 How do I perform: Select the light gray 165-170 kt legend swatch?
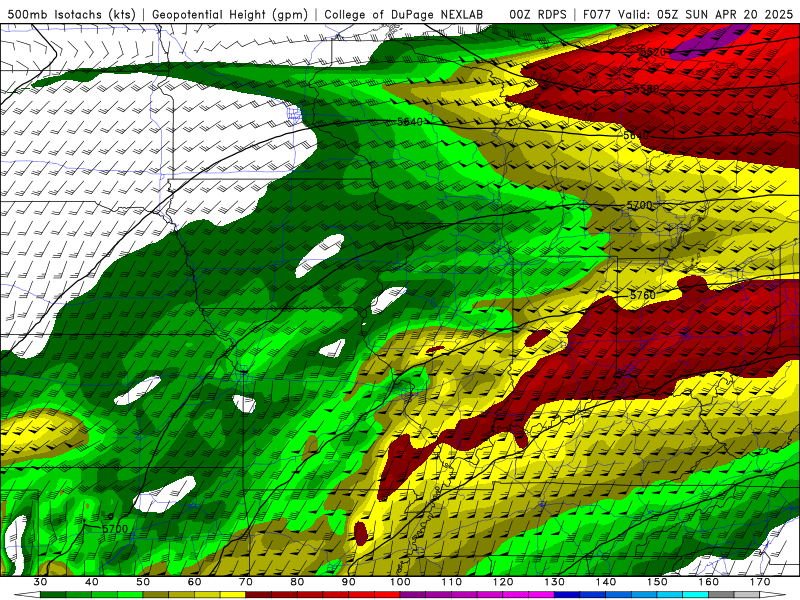[x=747, y=595]
